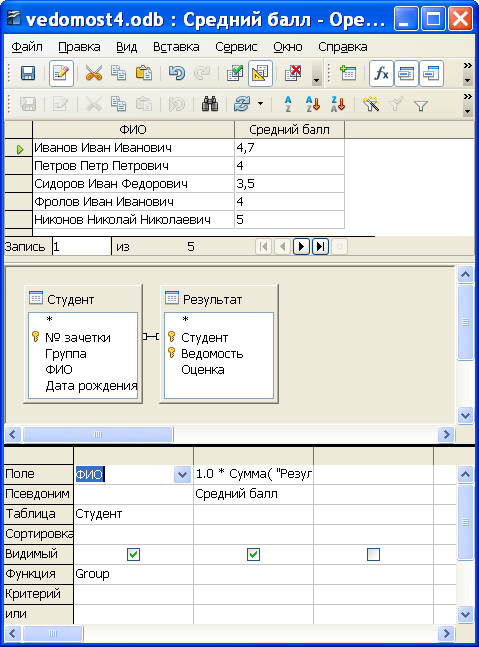479x647 pixels.
Task: Select the Средний балл column header in results
Action: point(289,130)
